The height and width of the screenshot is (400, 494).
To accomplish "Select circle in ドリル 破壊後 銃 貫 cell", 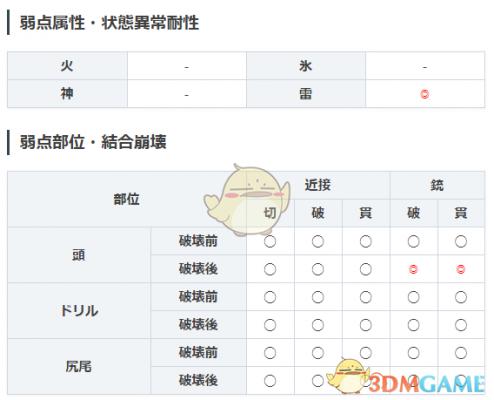I will point(461,325).
